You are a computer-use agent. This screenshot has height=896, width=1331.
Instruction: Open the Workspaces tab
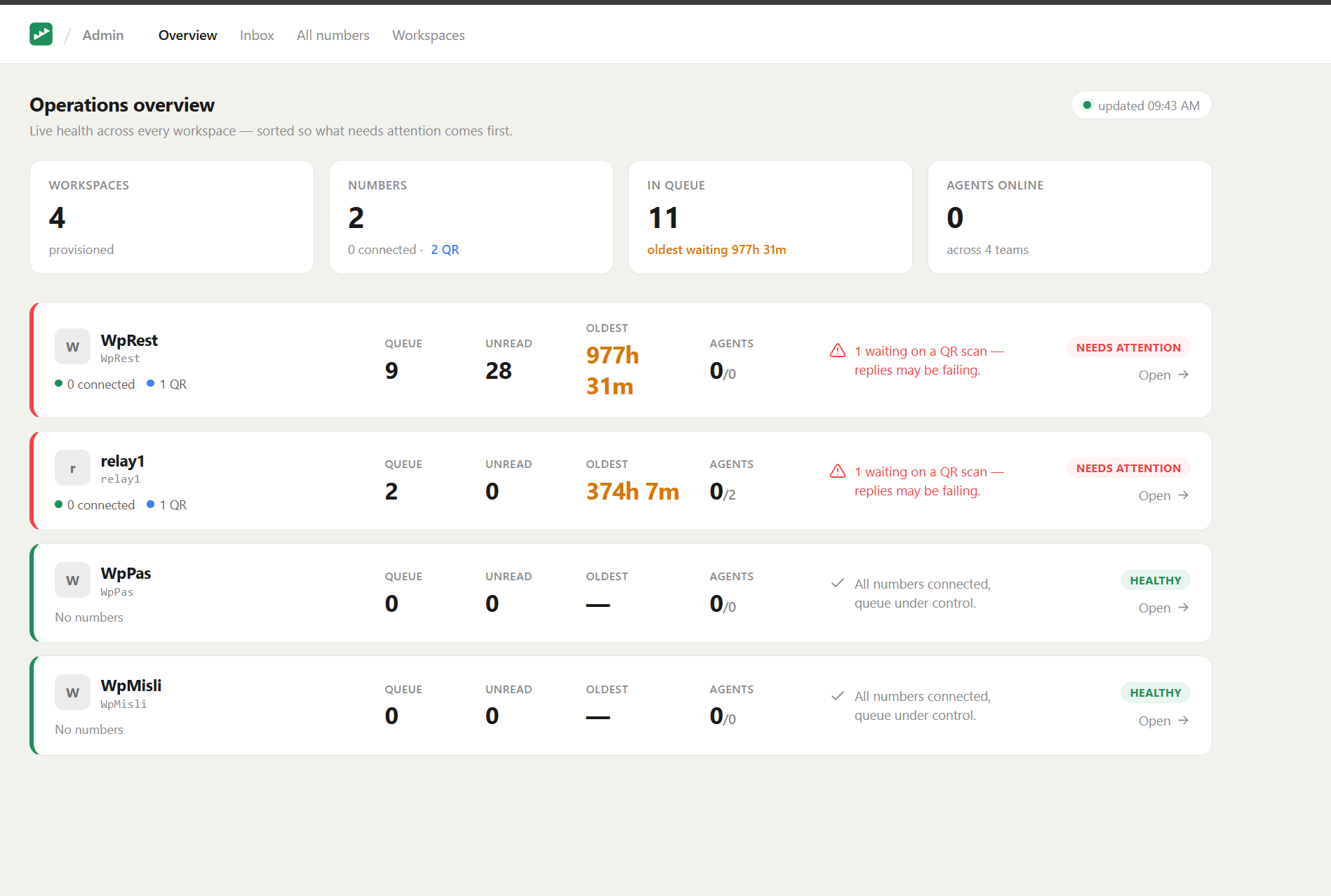tap(428, 35)
